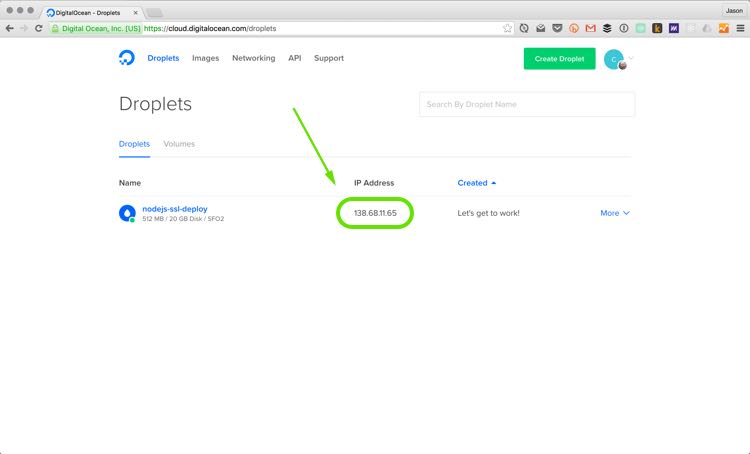Viewport: 750px width, 454px height.
Task: Open a new browser tab
Action: pyautogui.click(x=154, y=13)
